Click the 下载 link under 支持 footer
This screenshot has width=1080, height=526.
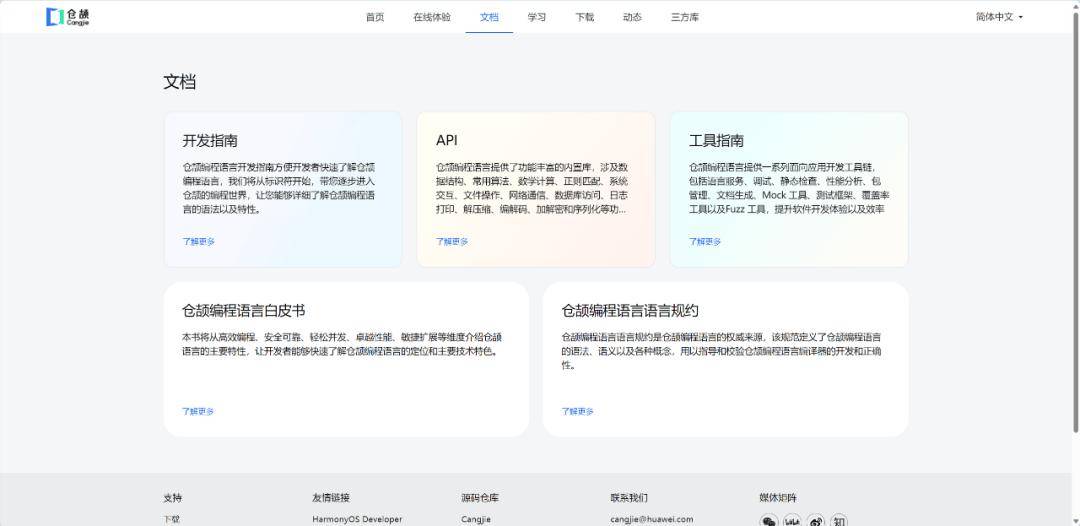(172, 520)
